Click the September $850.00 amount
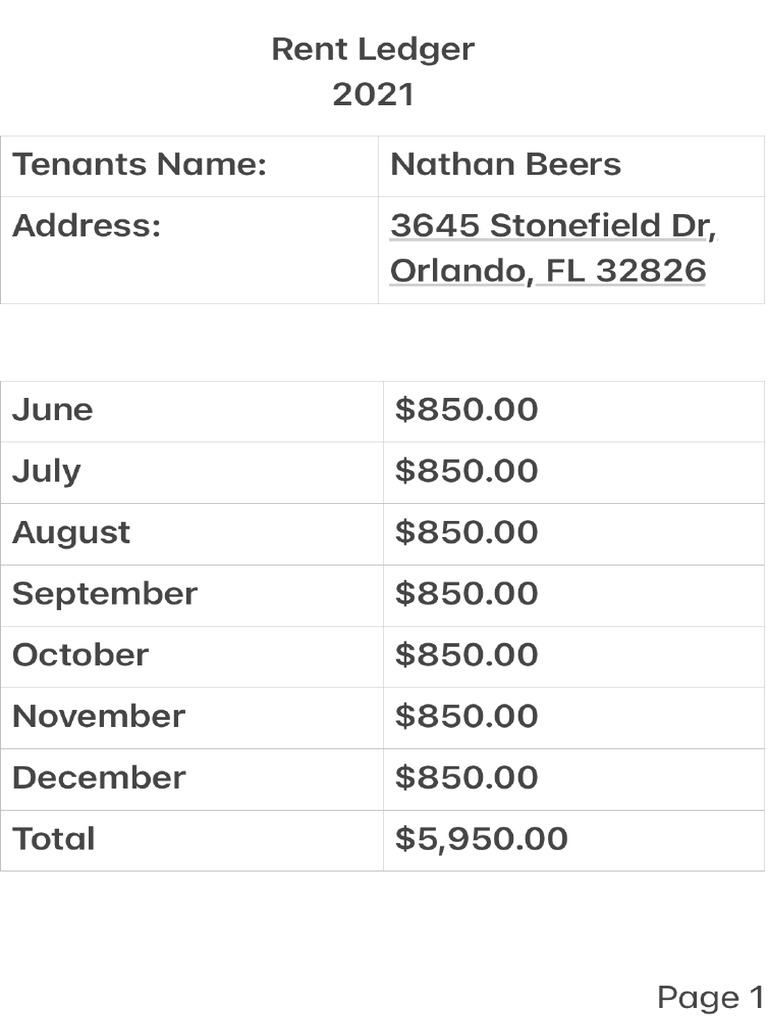 point(466,594)
